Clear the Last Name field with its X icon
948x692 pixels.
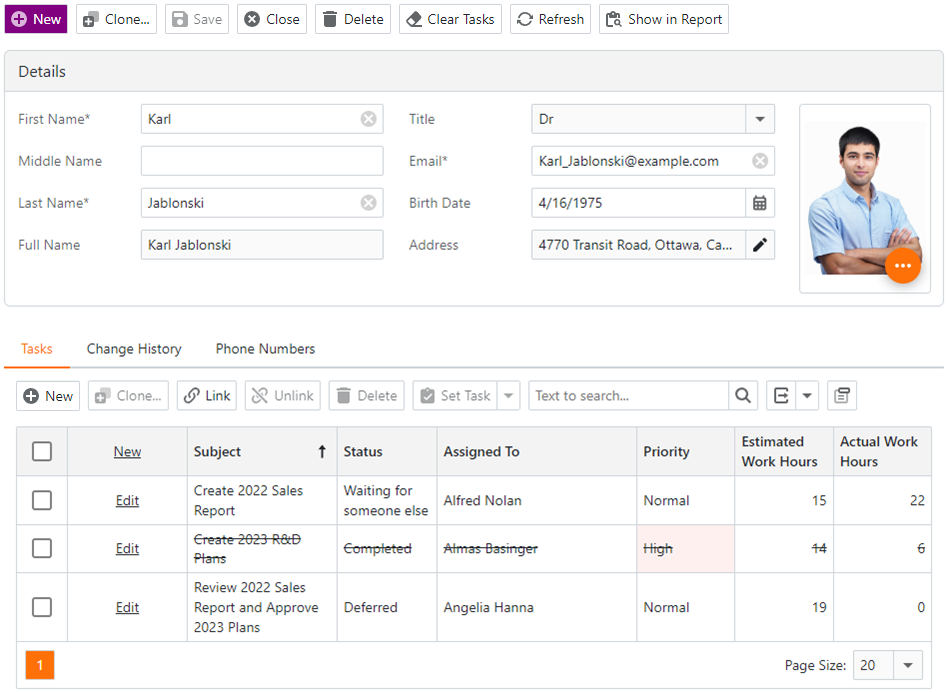click(x=368, y=203)
